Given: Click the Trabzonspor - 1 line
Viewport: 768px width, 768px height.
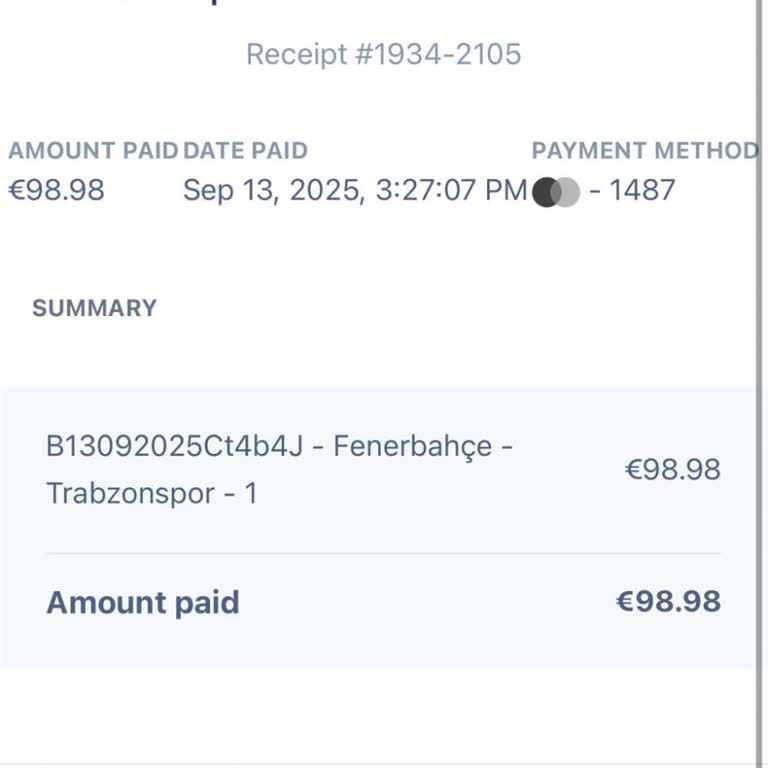Looking at the screenshot, I should pos(151,493).
